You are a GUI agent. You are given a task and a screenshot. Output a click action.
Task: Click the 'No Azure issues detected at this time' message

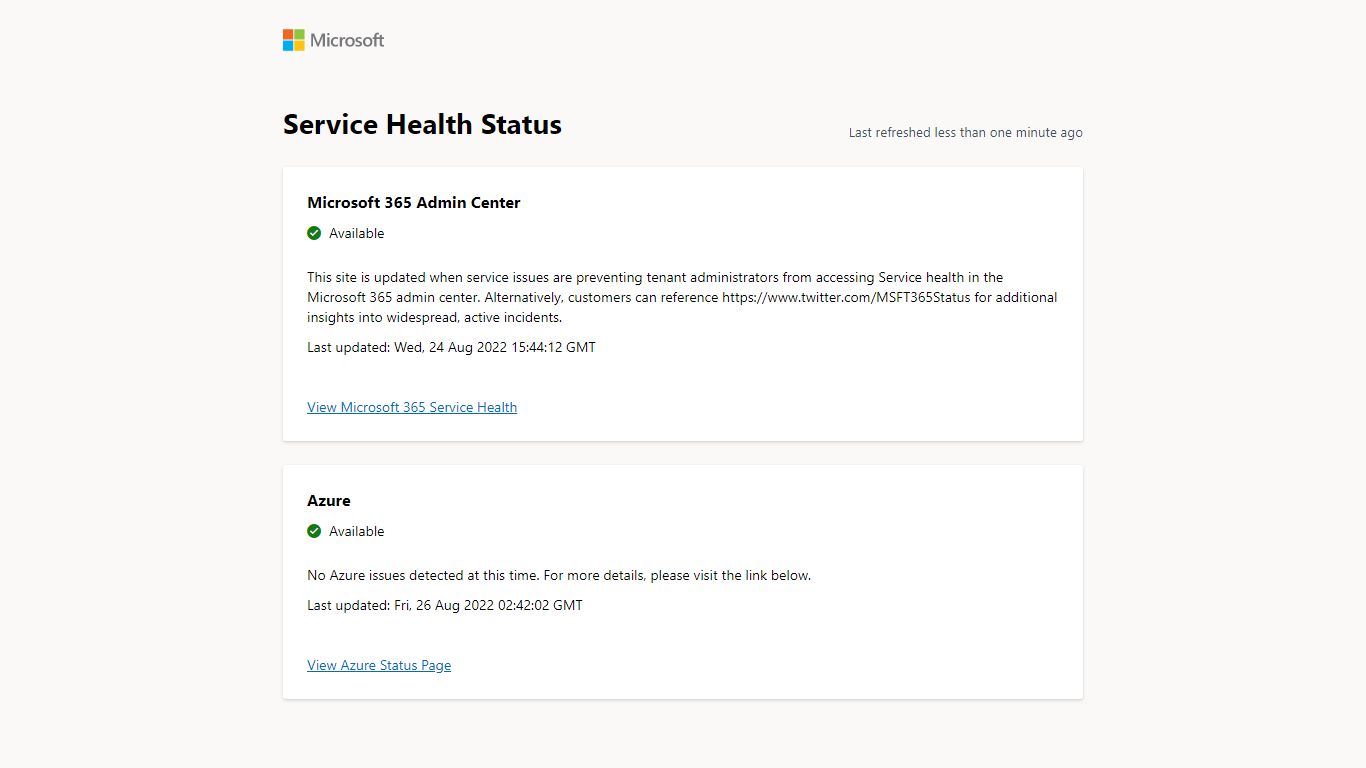point(559,575)
